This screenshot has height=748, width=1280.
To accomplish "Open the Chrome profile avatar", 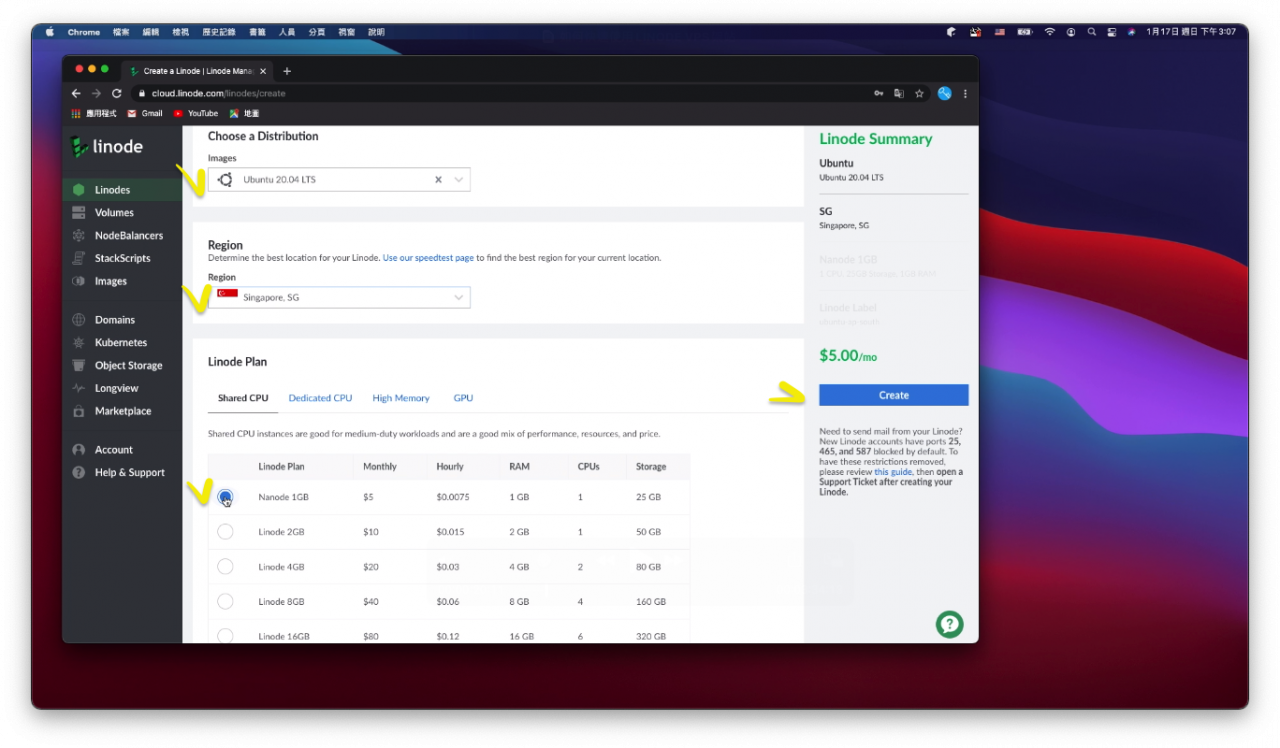I will coord(944,93).
